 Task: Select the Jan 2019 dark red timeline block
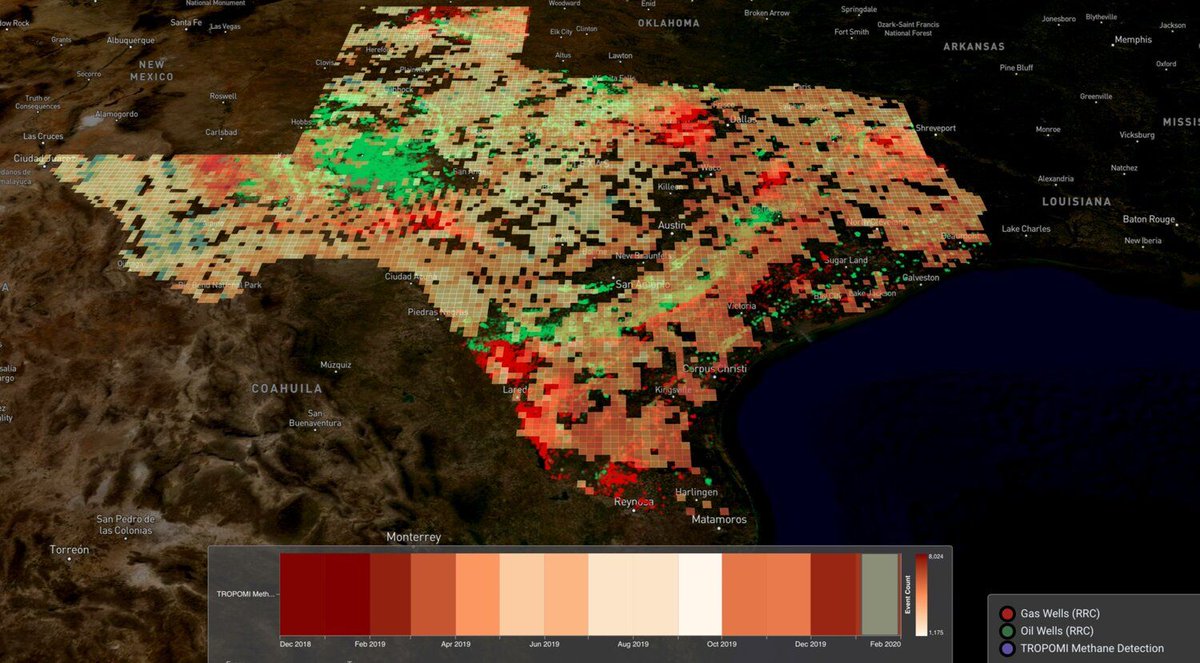tap(346, 595)
